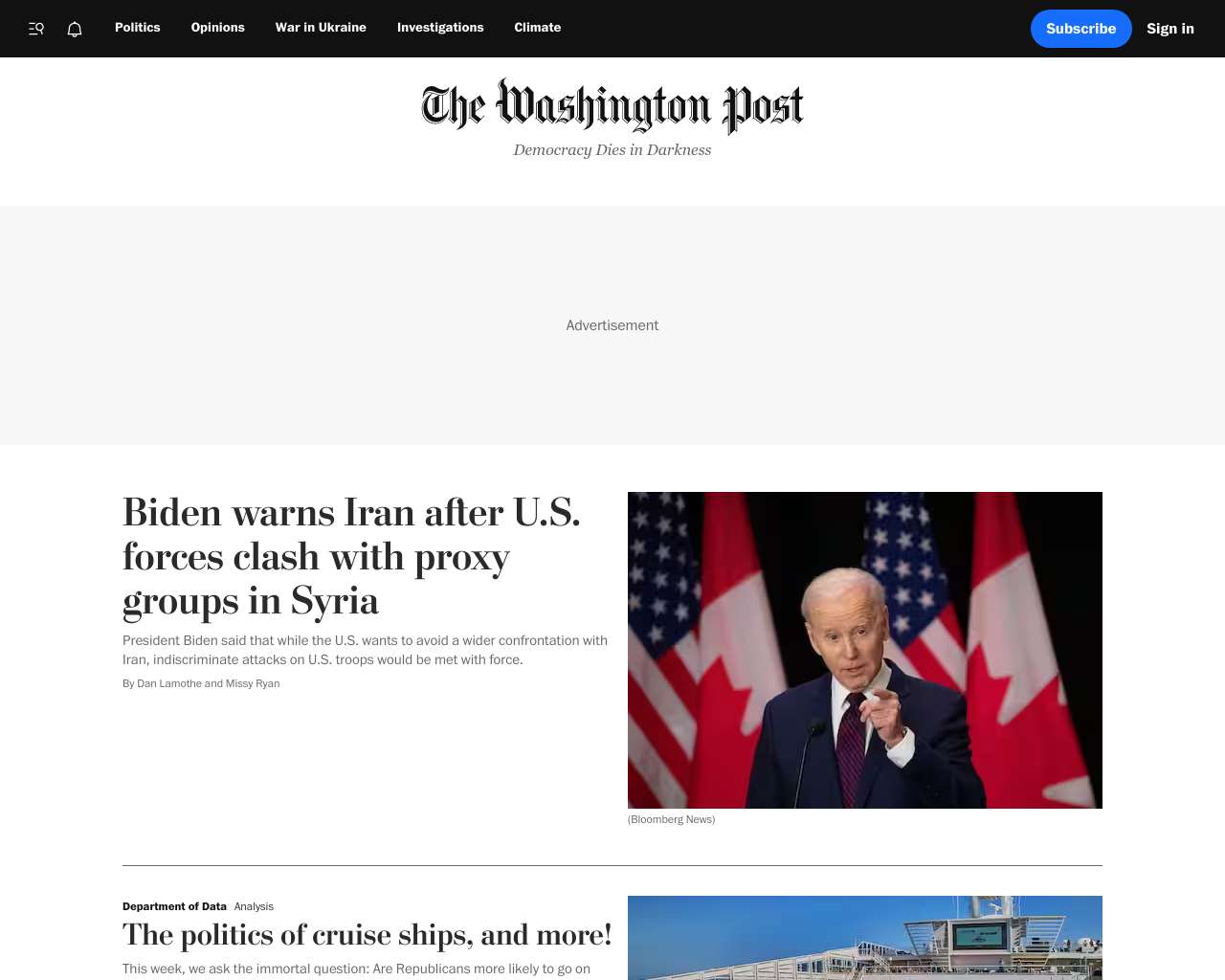Open the Department of Data label

coord(174,906)
